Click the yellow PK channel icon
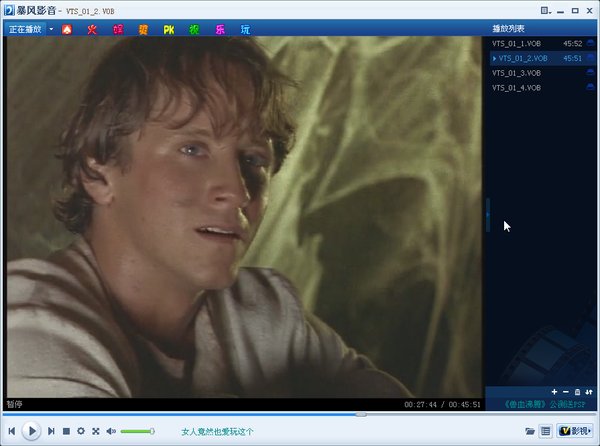Image resolution: width=600 pixels, height=446 pixels. pos(169,29)
